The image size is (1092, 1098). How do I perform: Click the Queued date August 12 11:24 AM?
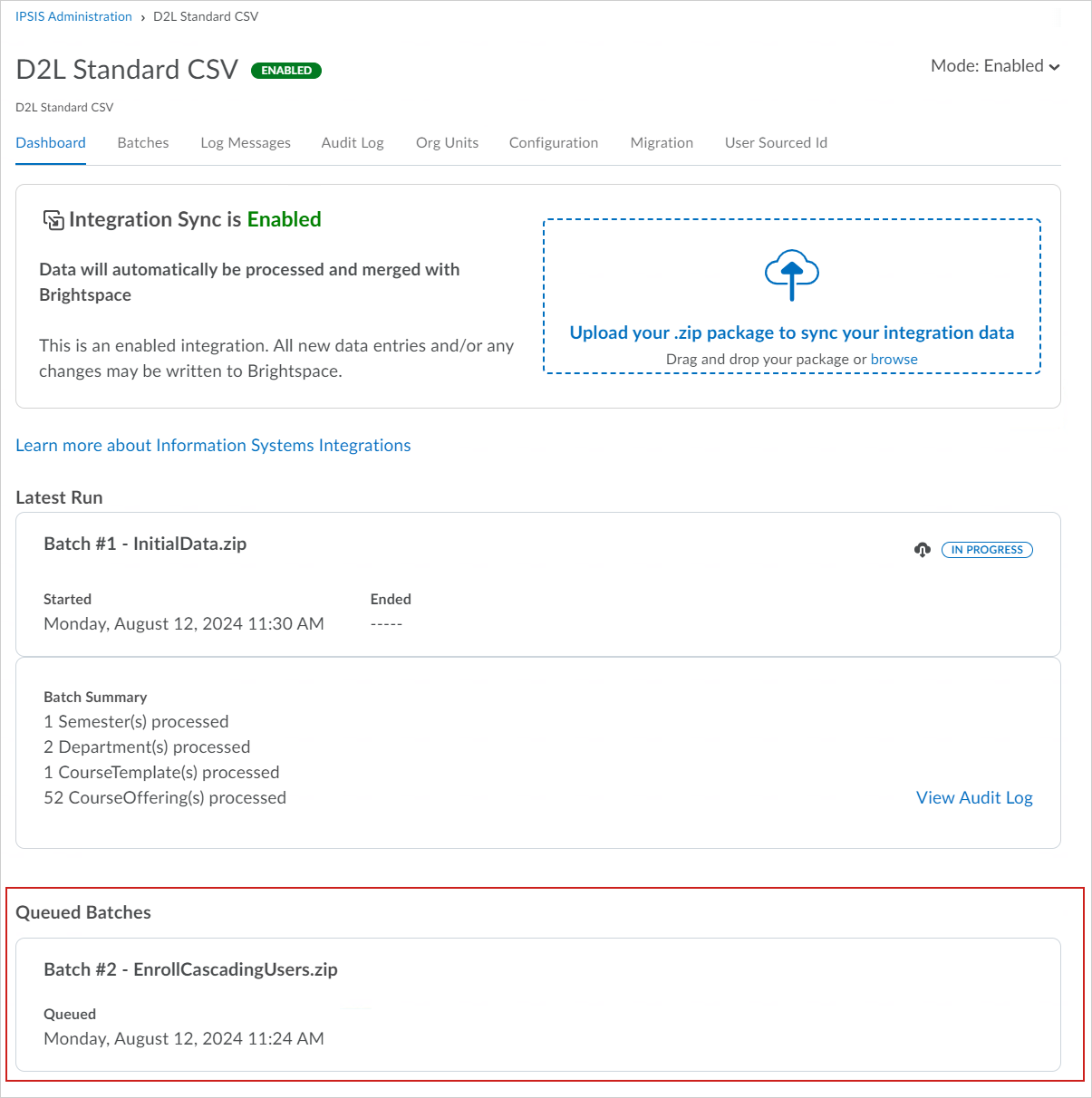coord(184,1038)
